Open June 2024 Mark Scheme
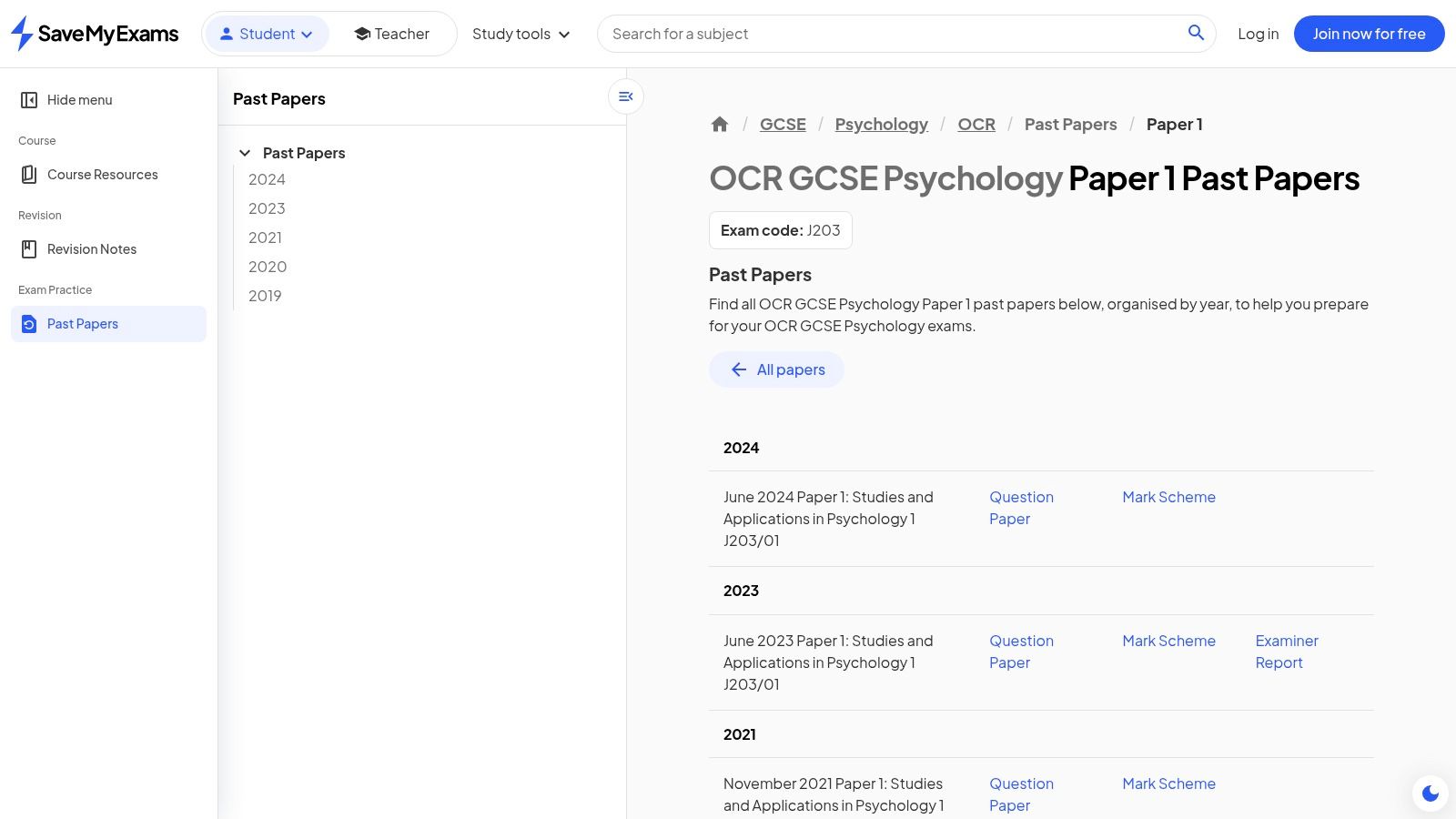This screenshot has width=1456, height=819. [x=1168, y=497]
